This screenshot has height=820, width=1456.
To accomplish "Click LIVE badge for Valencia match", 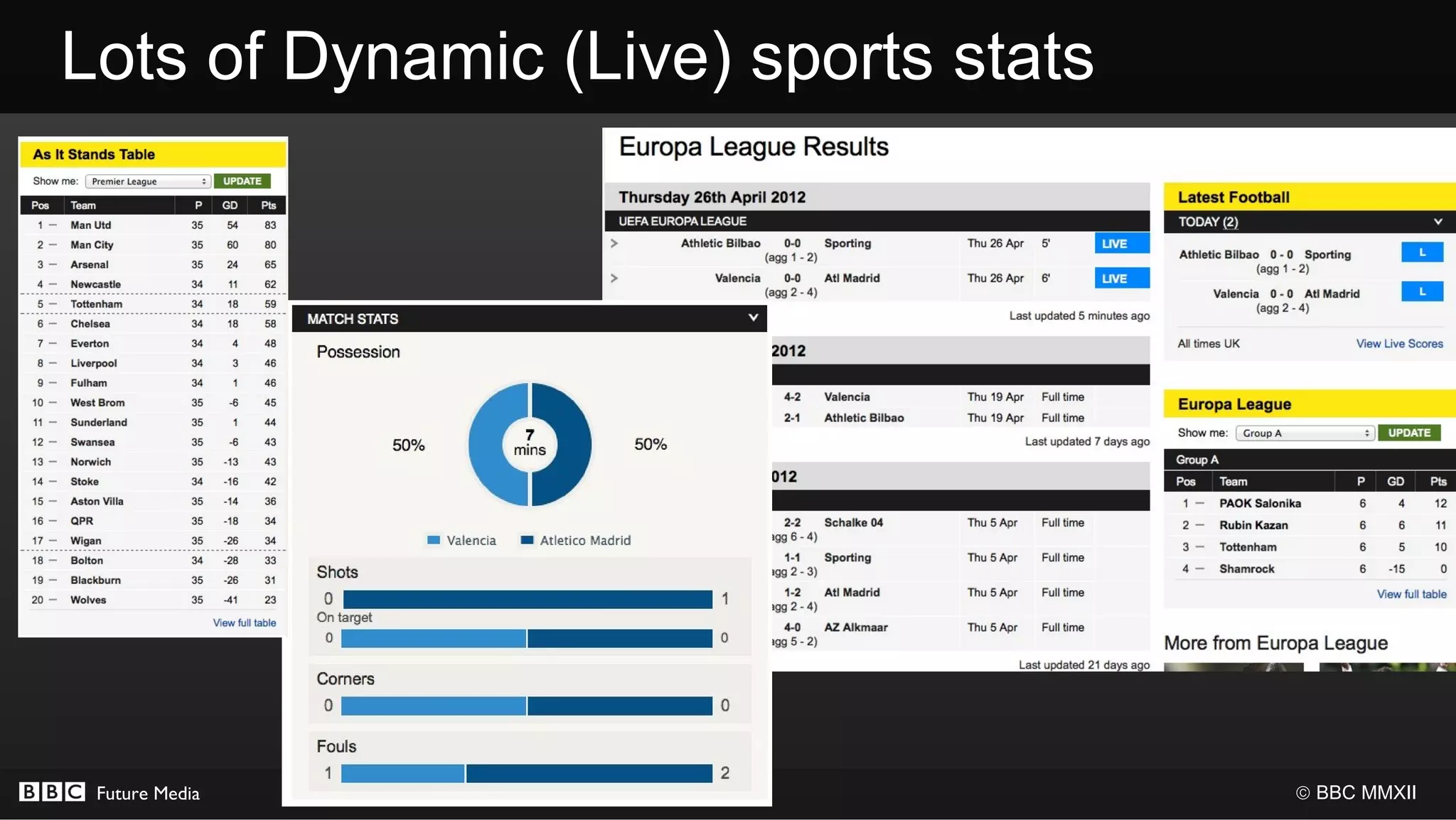I will click(1122, 279).
